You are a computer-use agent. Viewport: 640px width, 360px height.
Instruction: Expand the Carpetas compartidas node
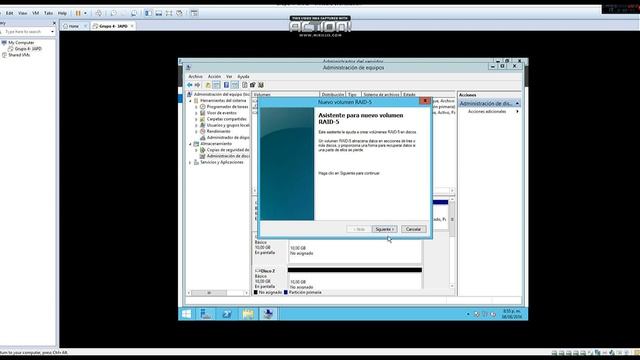(x=196, y=119)
